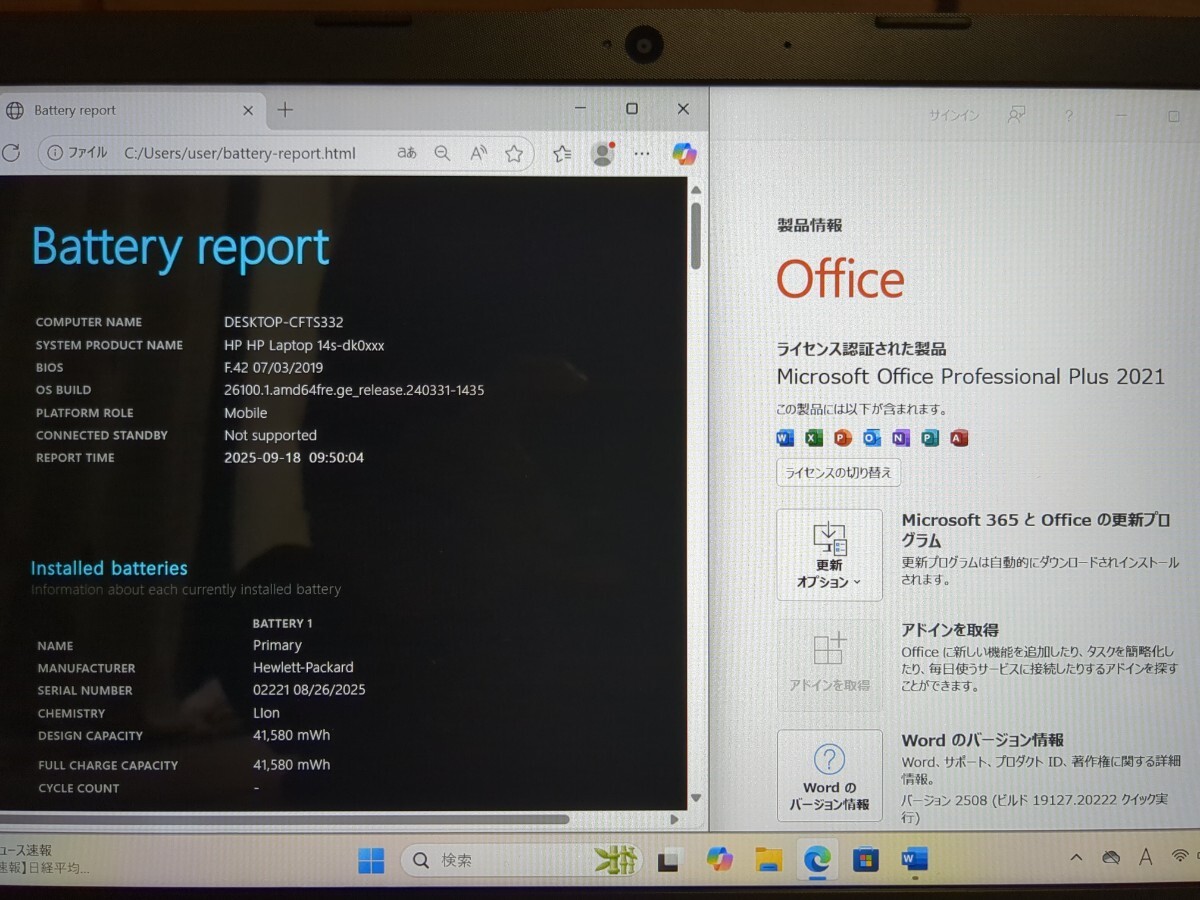
Task: Click the Outlook app icon under products
Action: [x=872, y=438]
